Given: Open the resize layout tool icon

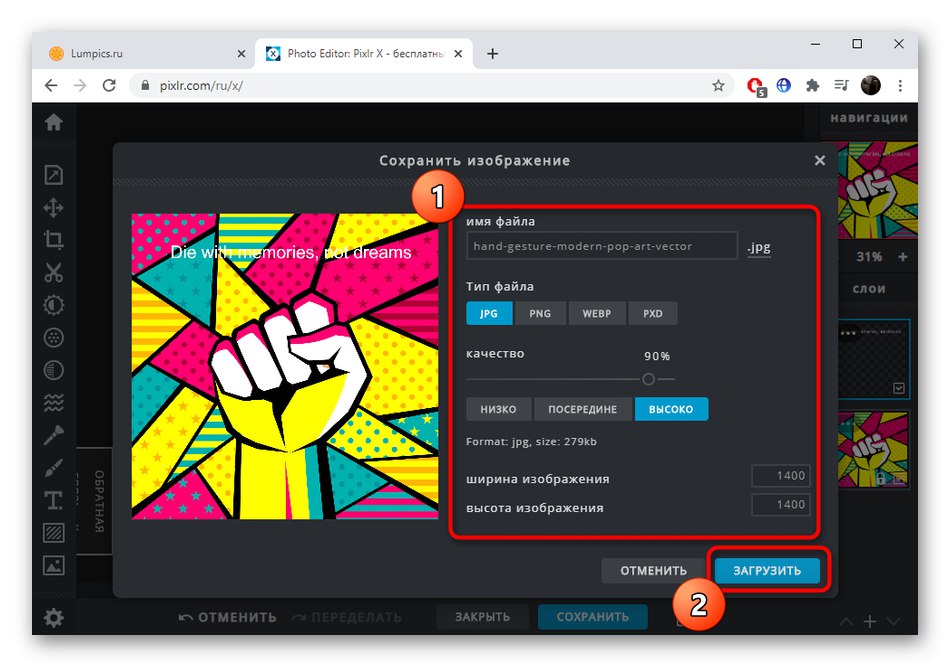Looking at the screenshot, I should pyautogui.click(x=53, y=175).
